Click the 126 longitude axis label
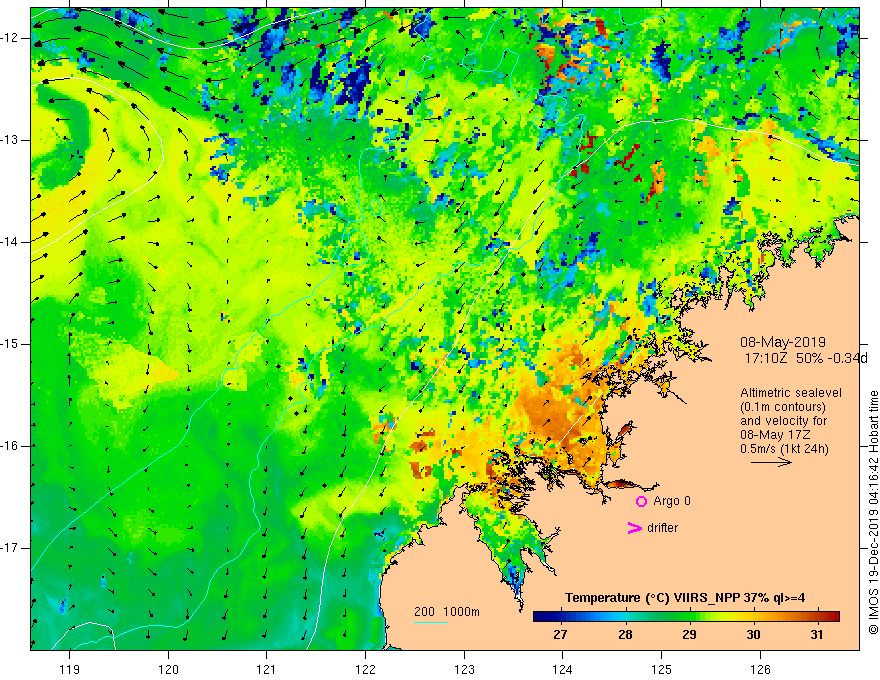Viewport: 880px width, 680px height. 760,669
